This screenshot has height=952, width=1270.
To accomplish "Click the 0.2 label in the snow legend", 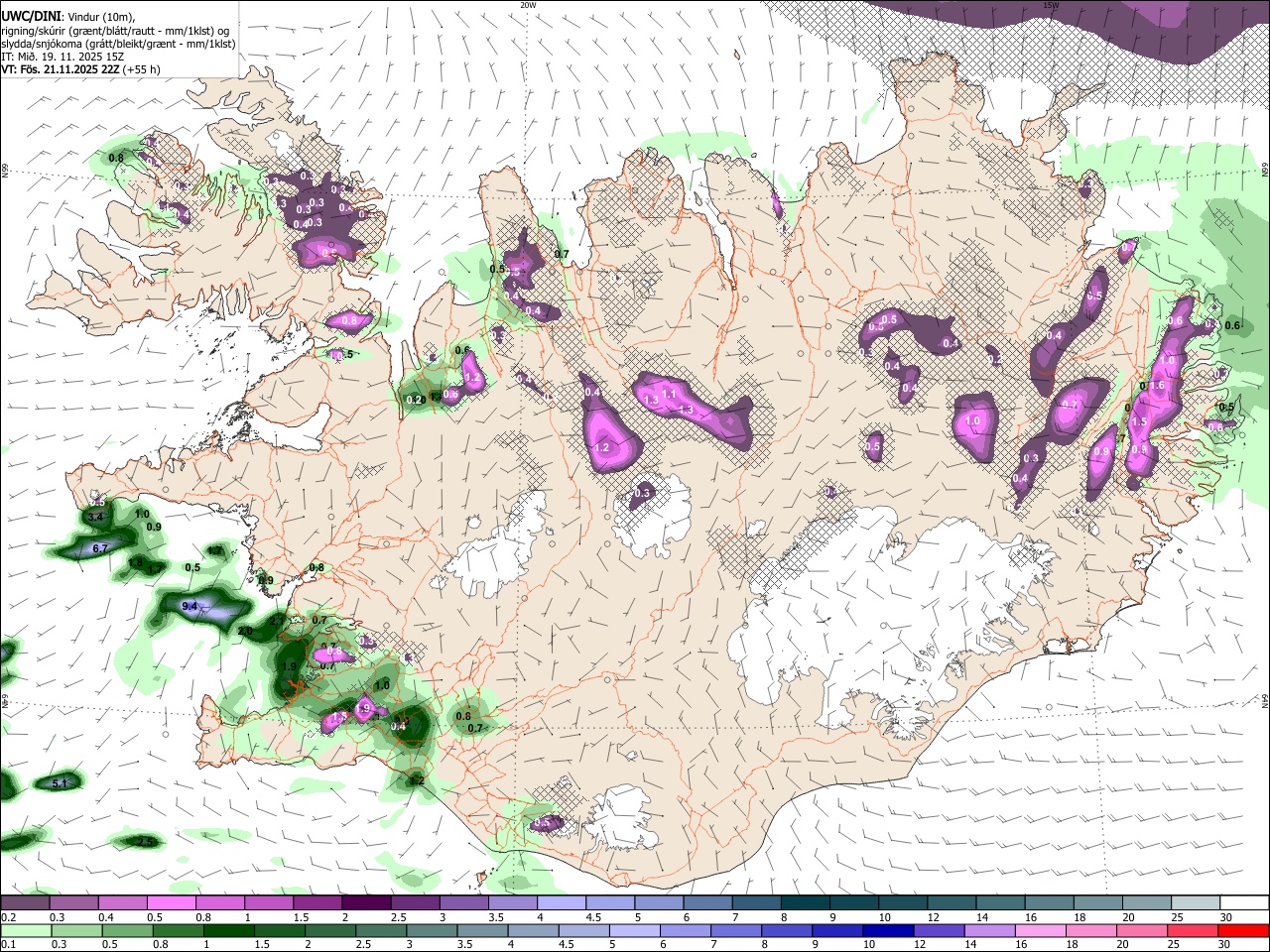I will point(9,916).
